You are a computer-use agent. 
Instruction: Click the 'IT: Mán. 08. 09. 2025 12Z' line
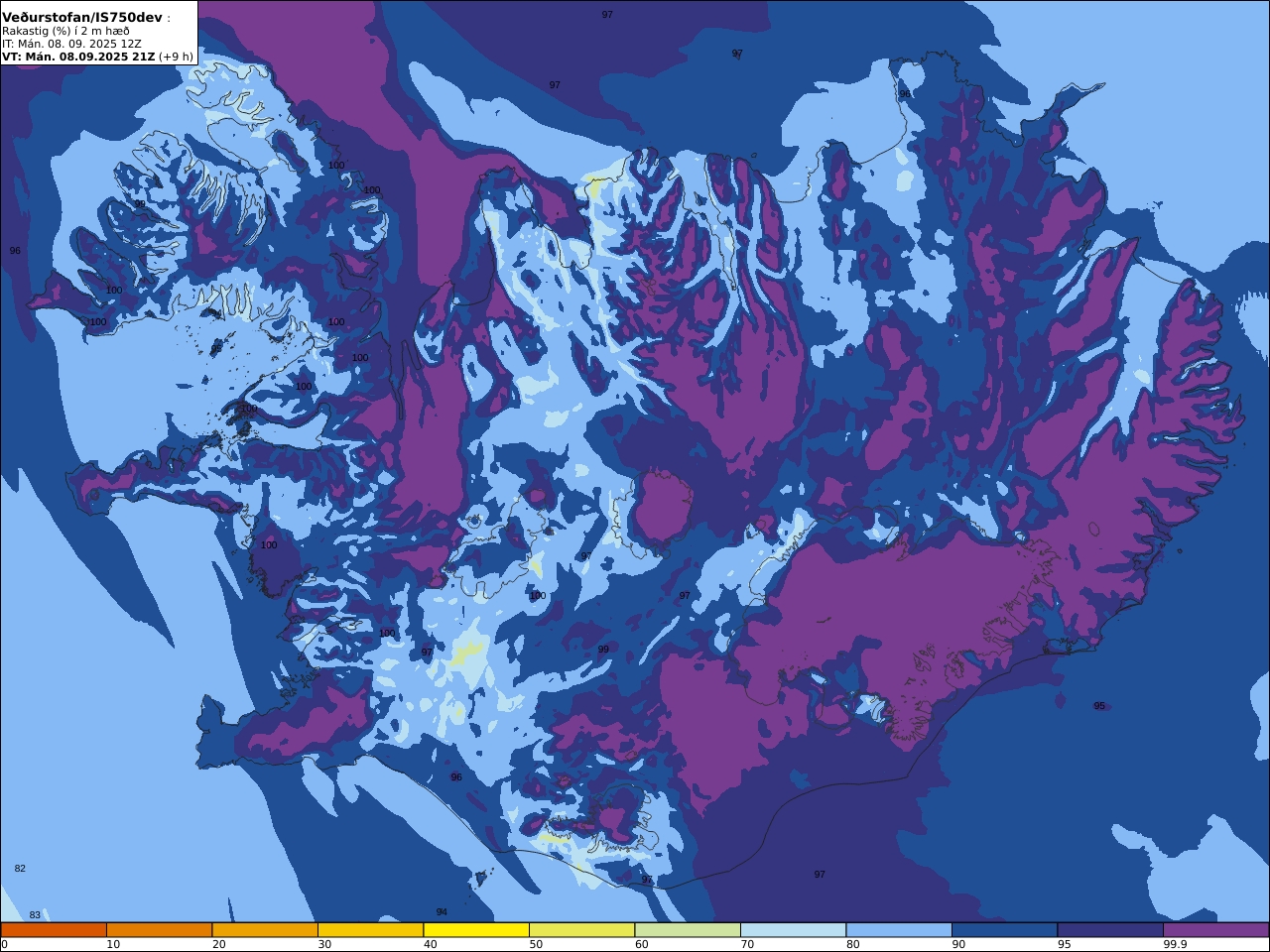pyautogui.click(x=71, y=44)
